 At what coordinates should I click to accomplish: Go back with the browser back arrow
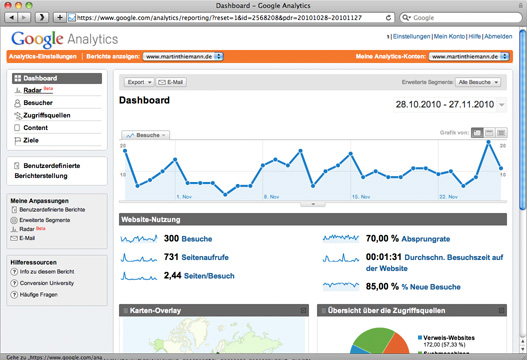(11, 17)
